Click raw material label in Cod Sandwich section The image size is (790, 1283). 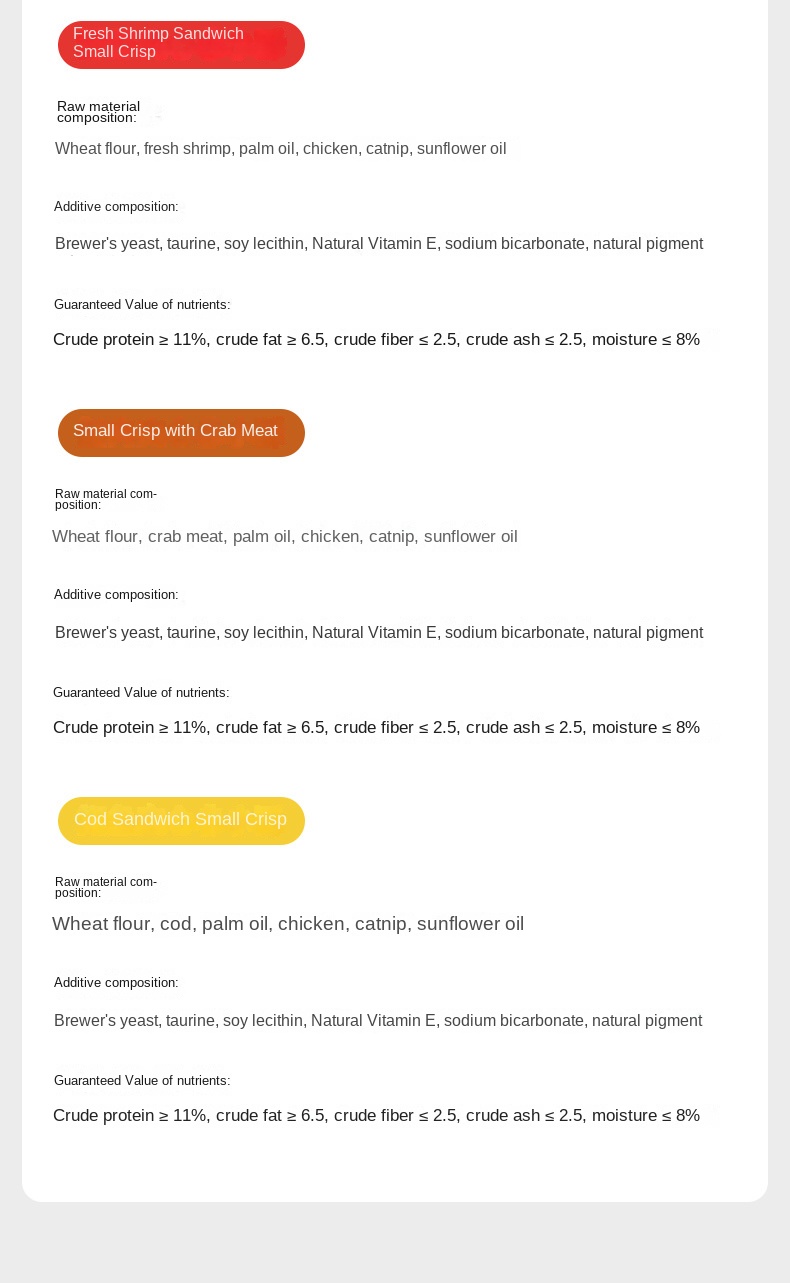coord(106,887)
